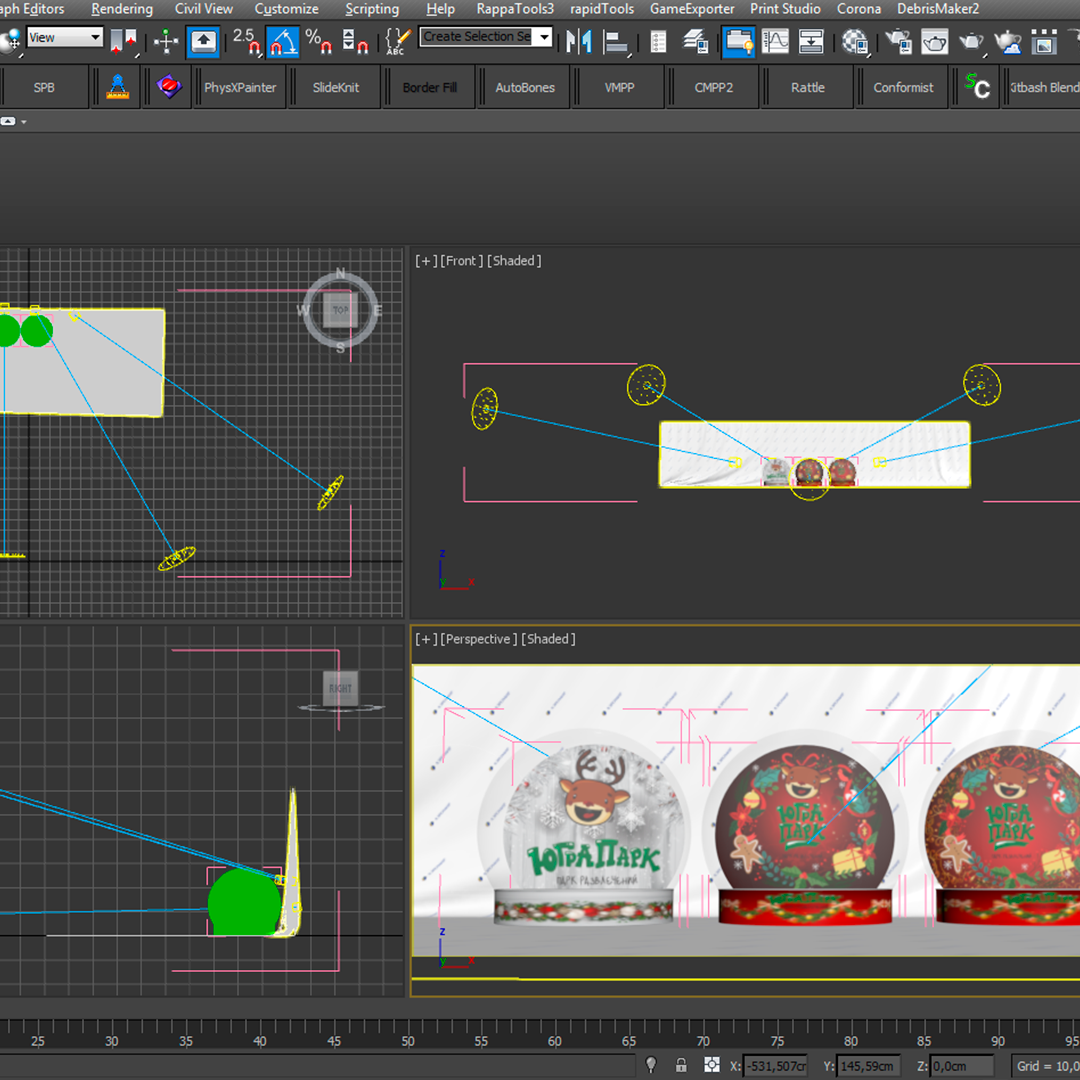Open the Scripting menu
Viewport: 1080px width, 1080px height.
point(371,9)
